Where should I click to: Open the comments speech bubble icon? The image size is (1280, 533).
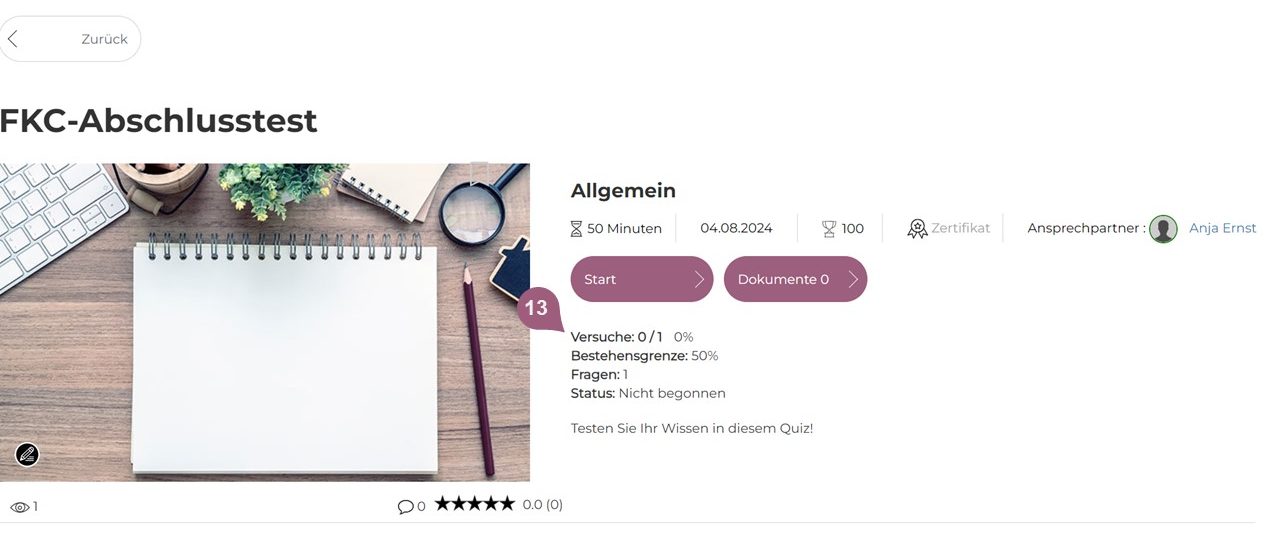pos(405,506)
